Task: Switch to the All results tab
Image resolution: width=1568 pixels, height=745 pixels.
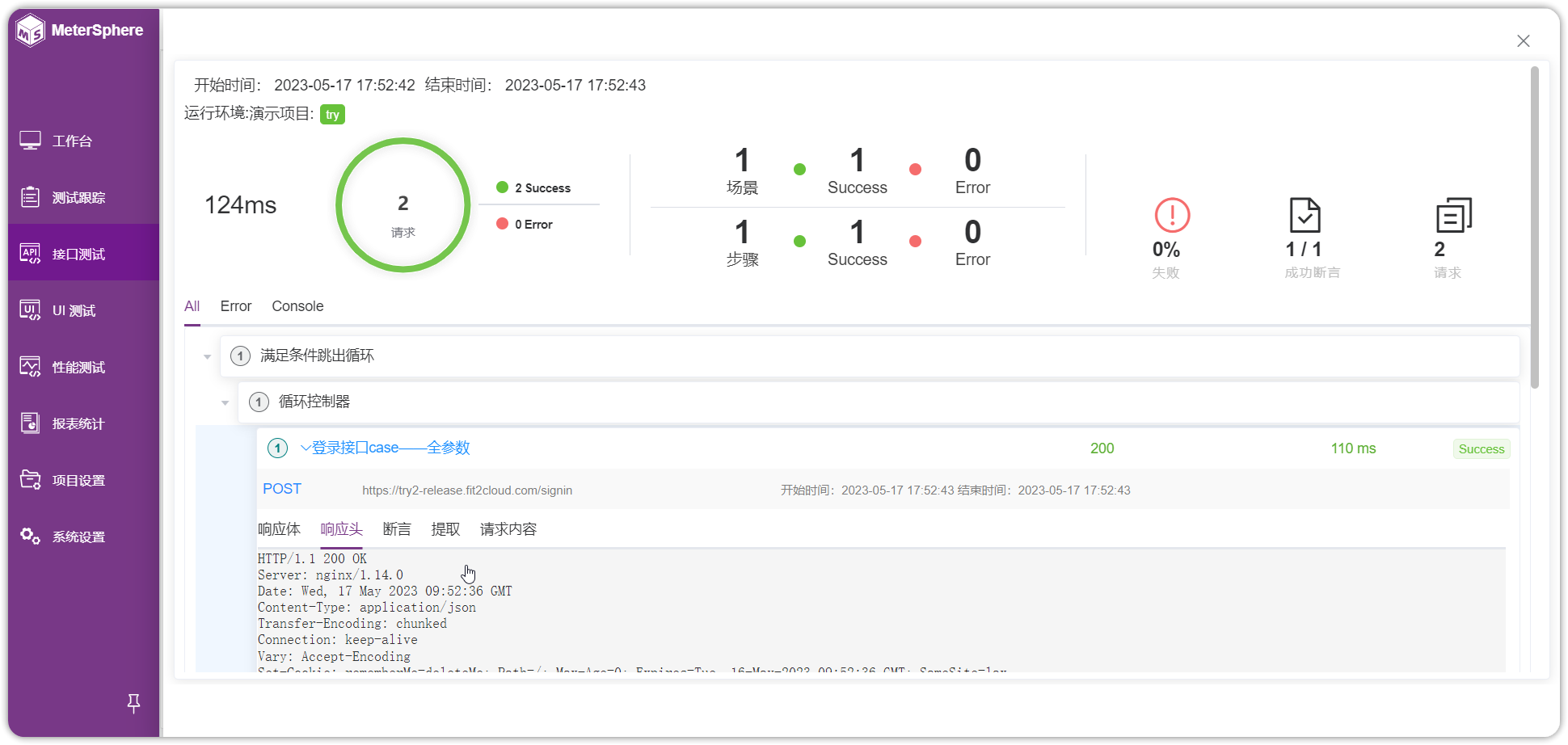Action: click(x=192, y=306)
